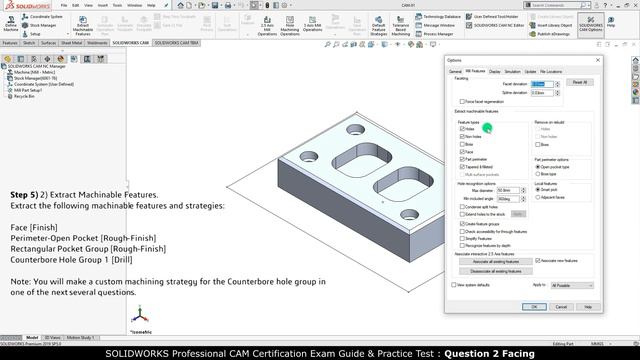Open Stock Manager from the ribbon
Screen dimensions: 640x360
coord(39,25)
